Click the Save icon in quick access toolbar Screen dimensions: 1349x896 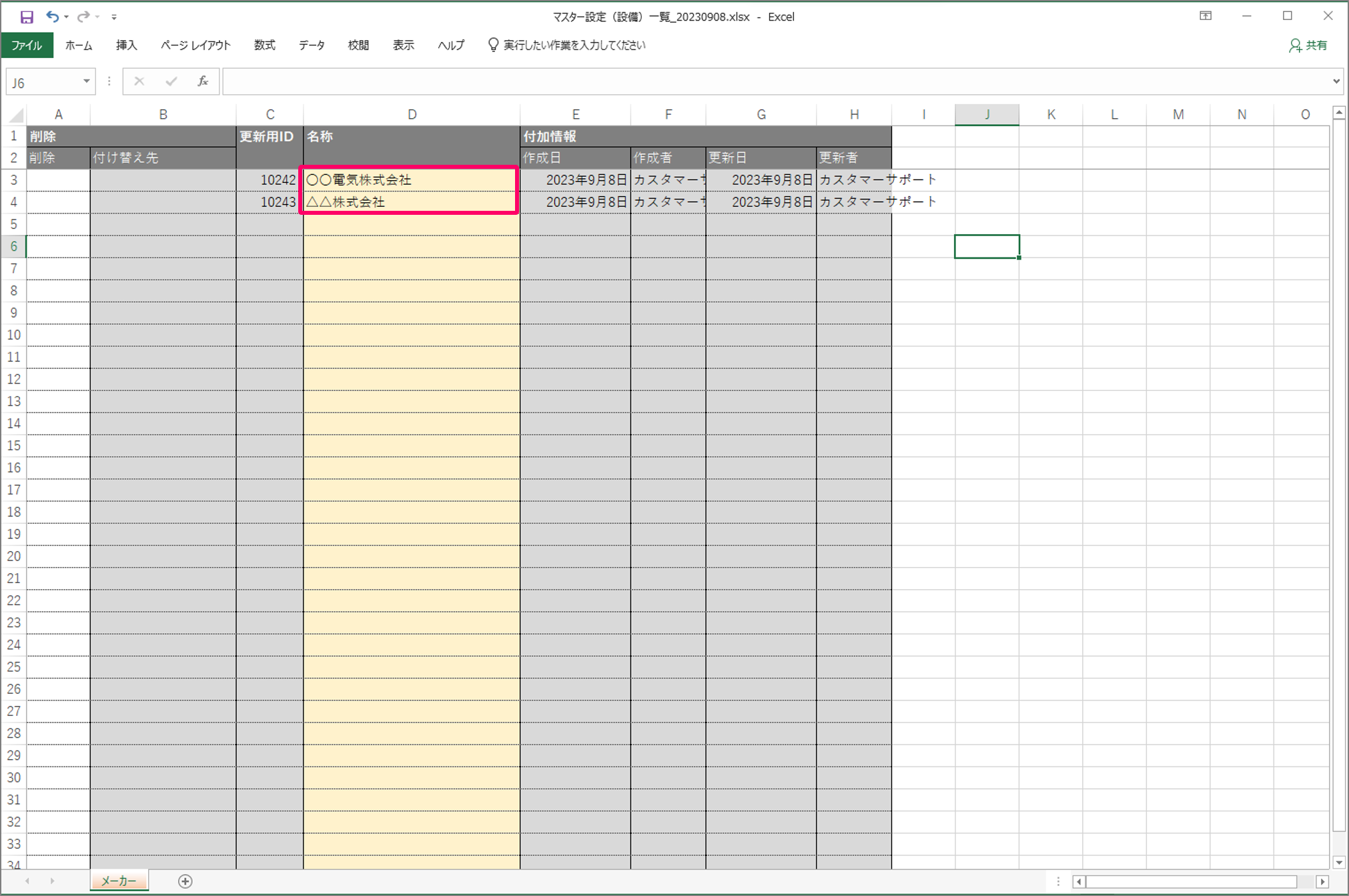(x=26, y=17)
